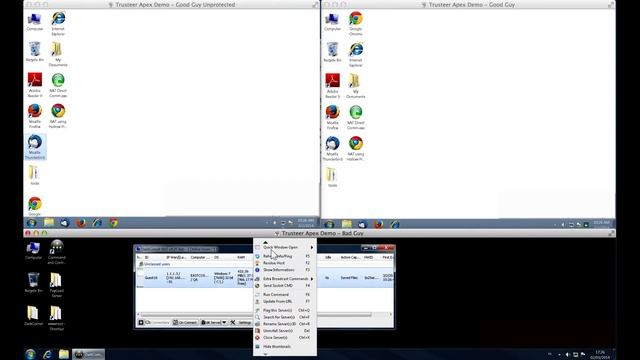Open RAT using Hollow Process Chrome icon on Good Guy desktop

tap(356, 148)
